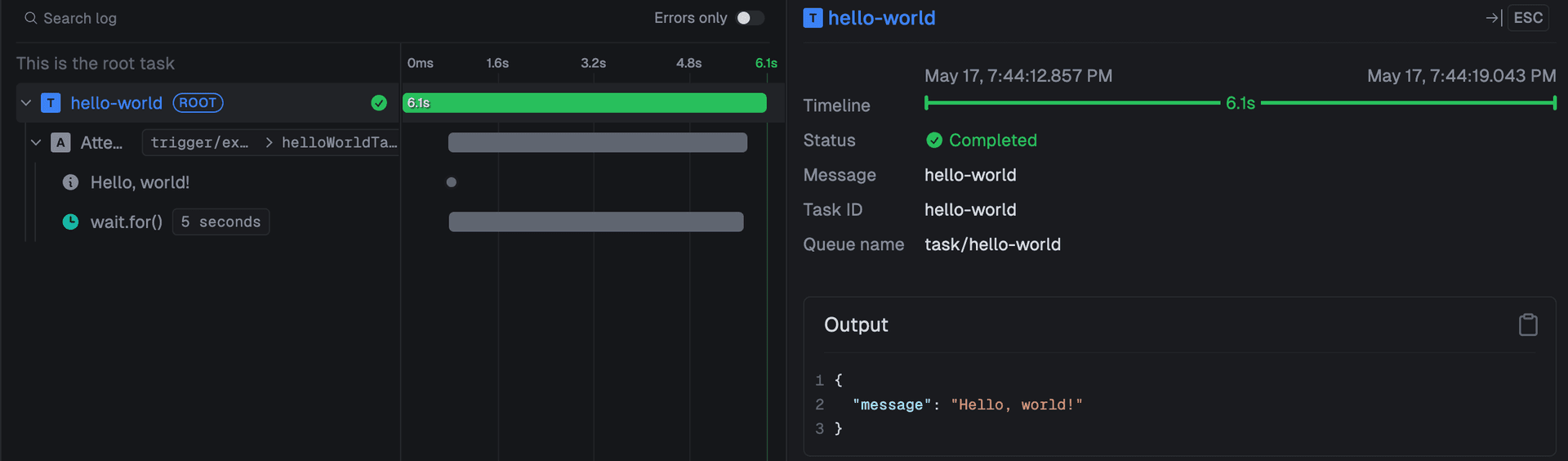Click the ROOT badge
The width and height of the screenshot is (1568, 461).
coord(198,103)
